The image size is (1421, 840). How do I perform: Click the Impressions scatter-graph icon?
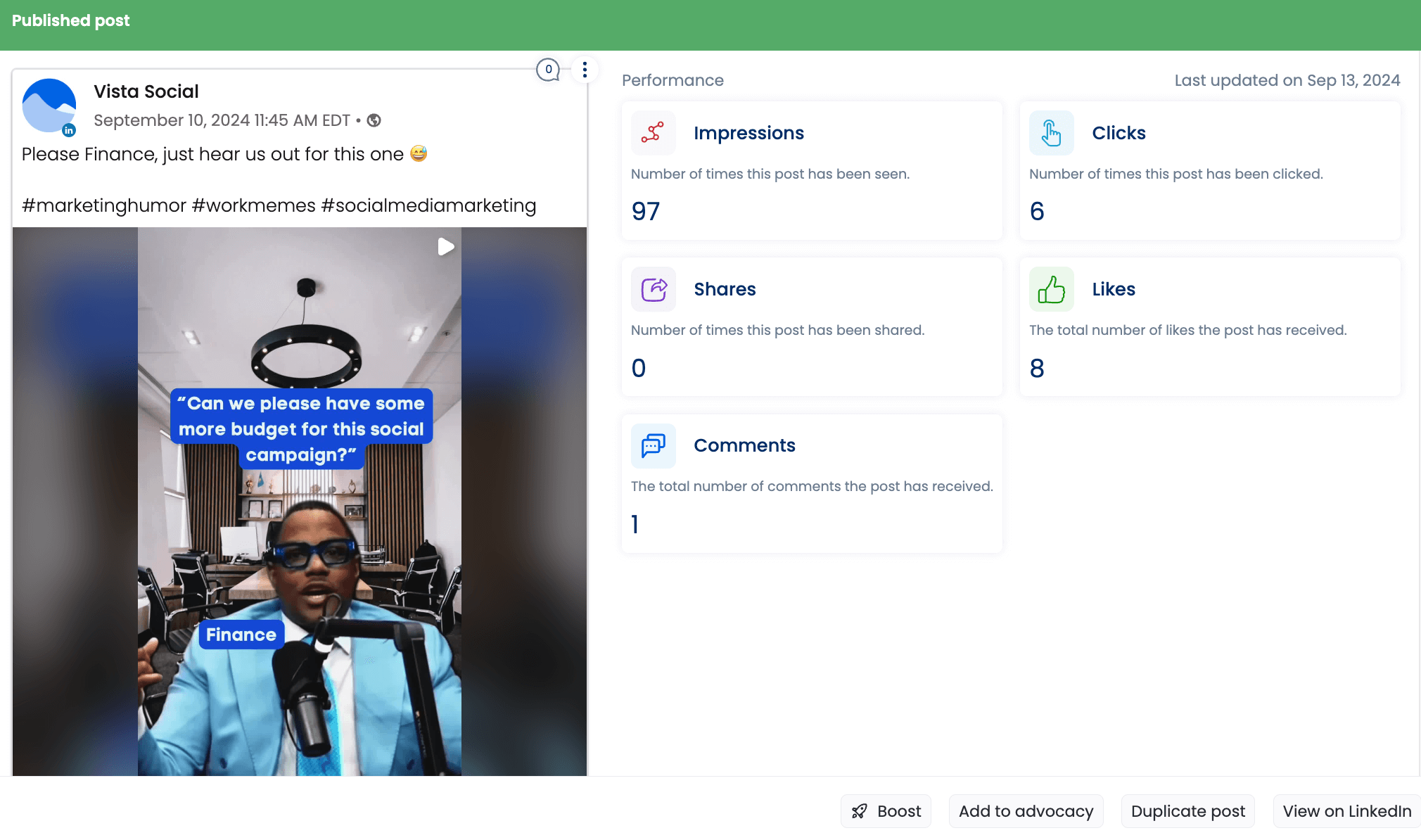point(653,132)
